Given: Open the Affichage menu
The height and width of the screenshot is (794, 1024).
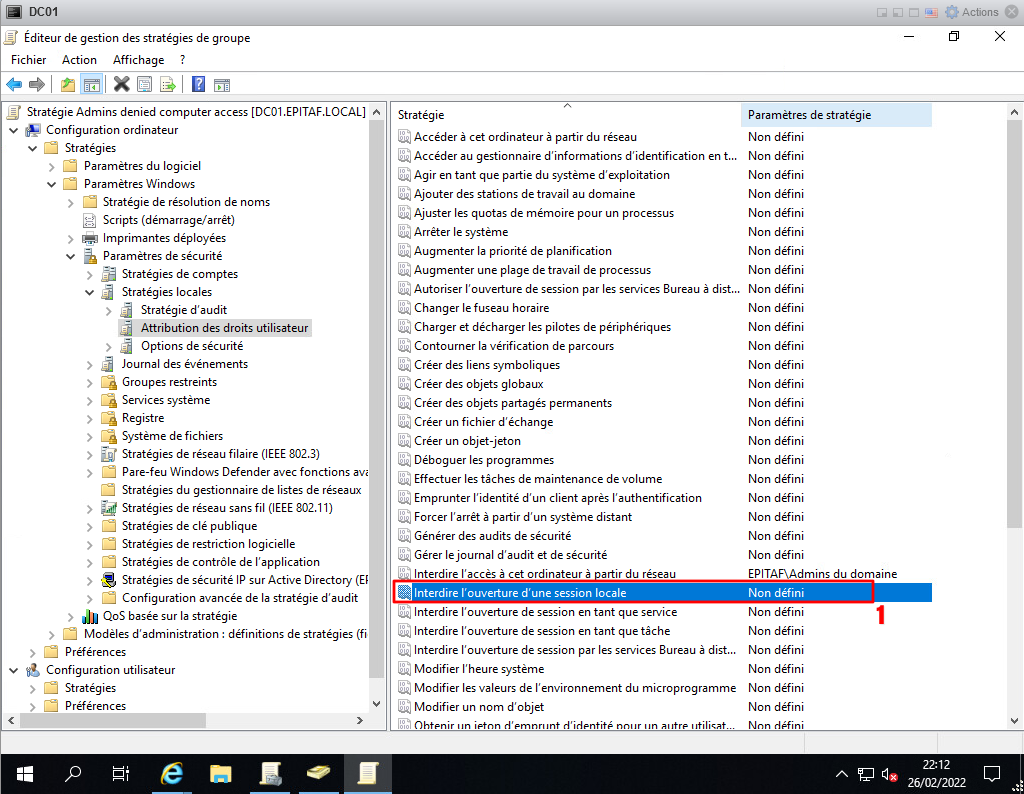Looking at the screenshot, I should click(x=138, y=60).
